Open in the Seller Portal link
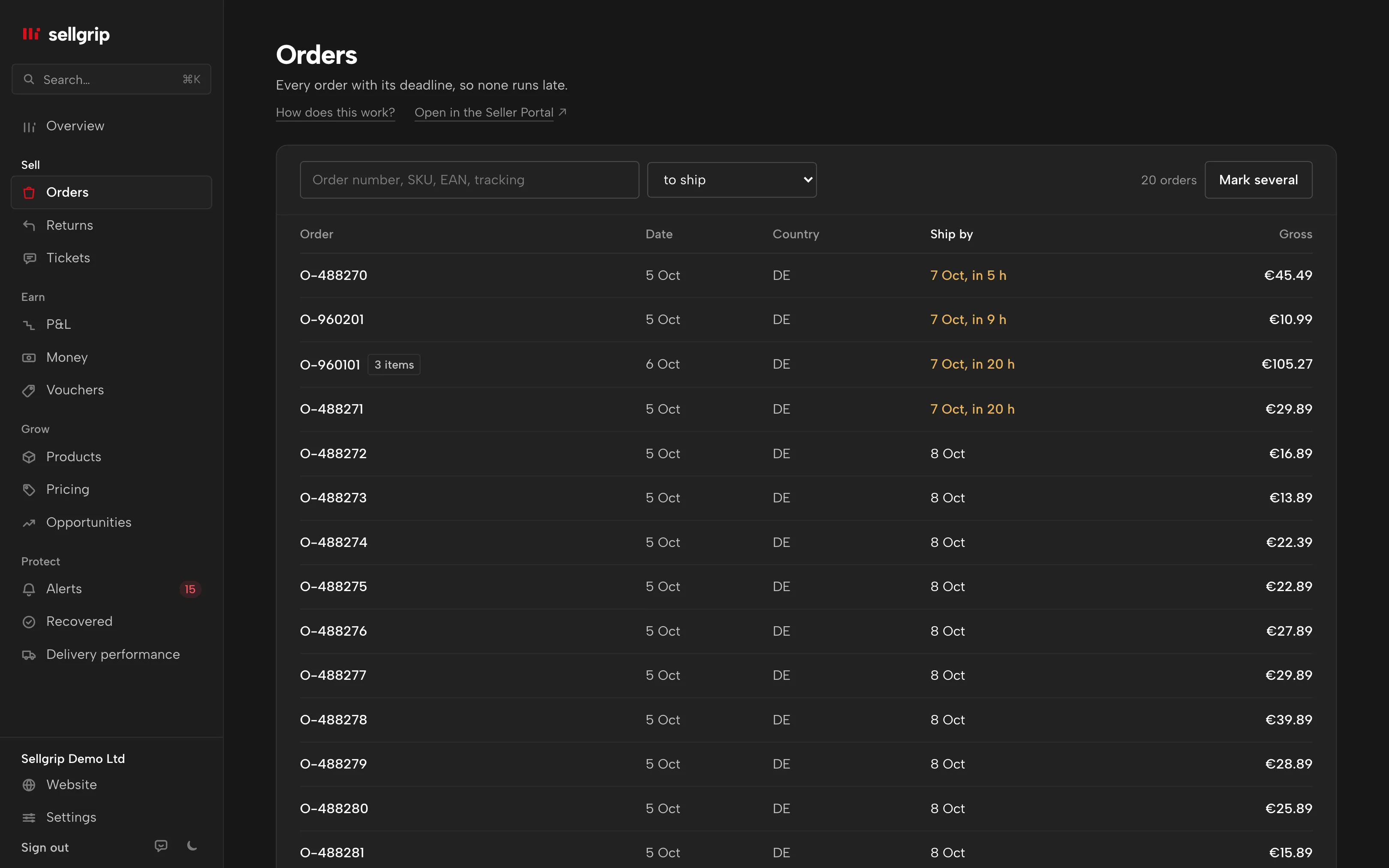Image resolution: width=1389 pixels, height=868 pixels. coord(491,112)
